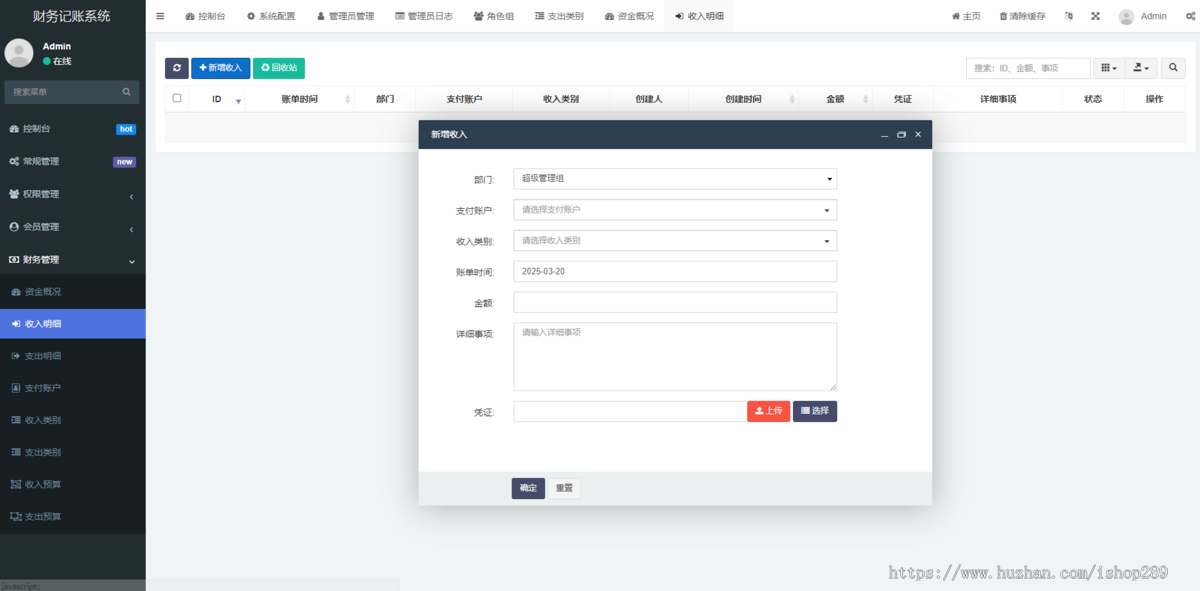The height and width of the screenshot is (591, 1200).
Task: Click search icon in sidebar menu search
Action: tap(126, 92)
